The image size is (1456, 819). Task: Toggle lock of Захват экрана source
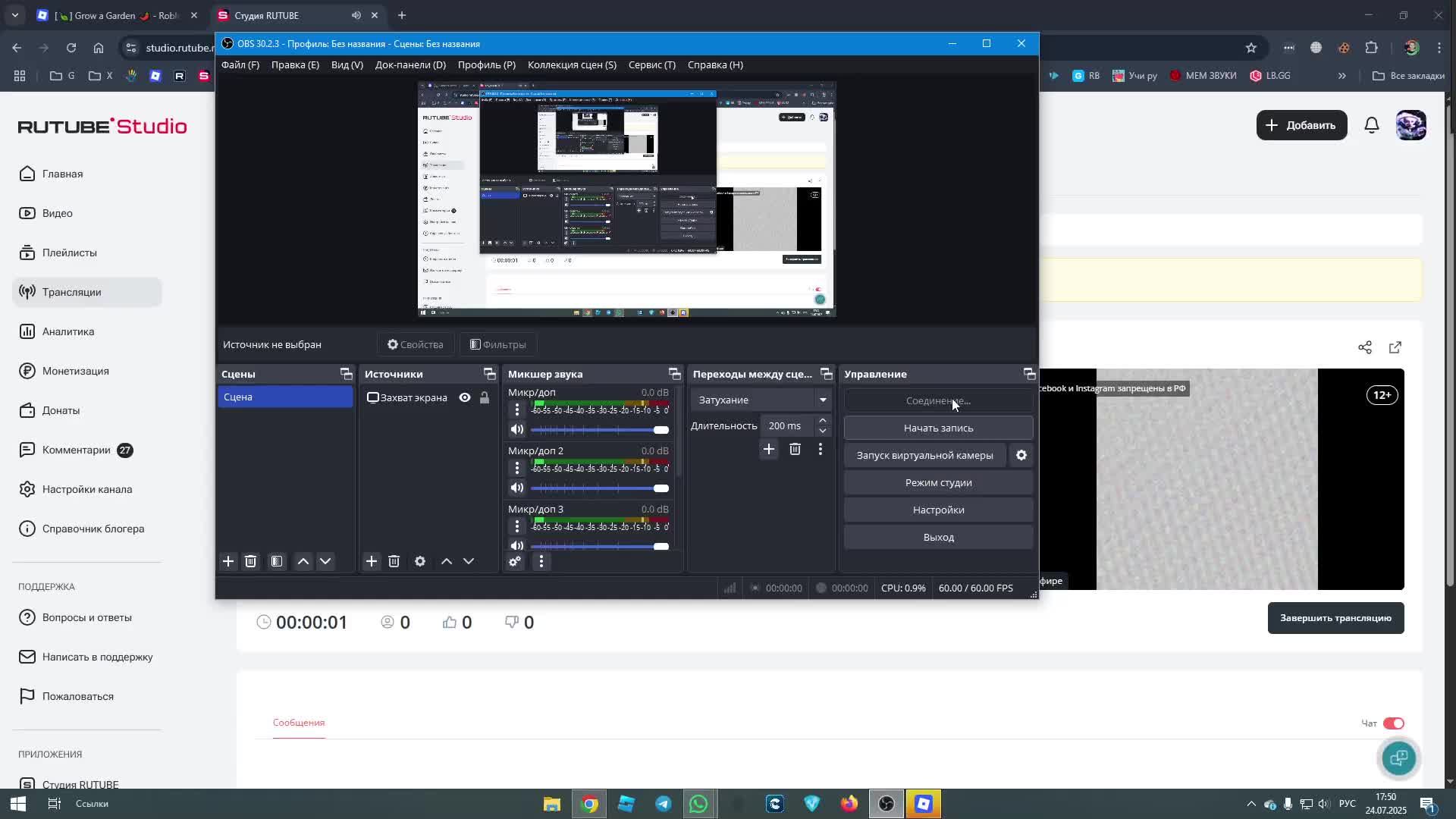point(485,397)
